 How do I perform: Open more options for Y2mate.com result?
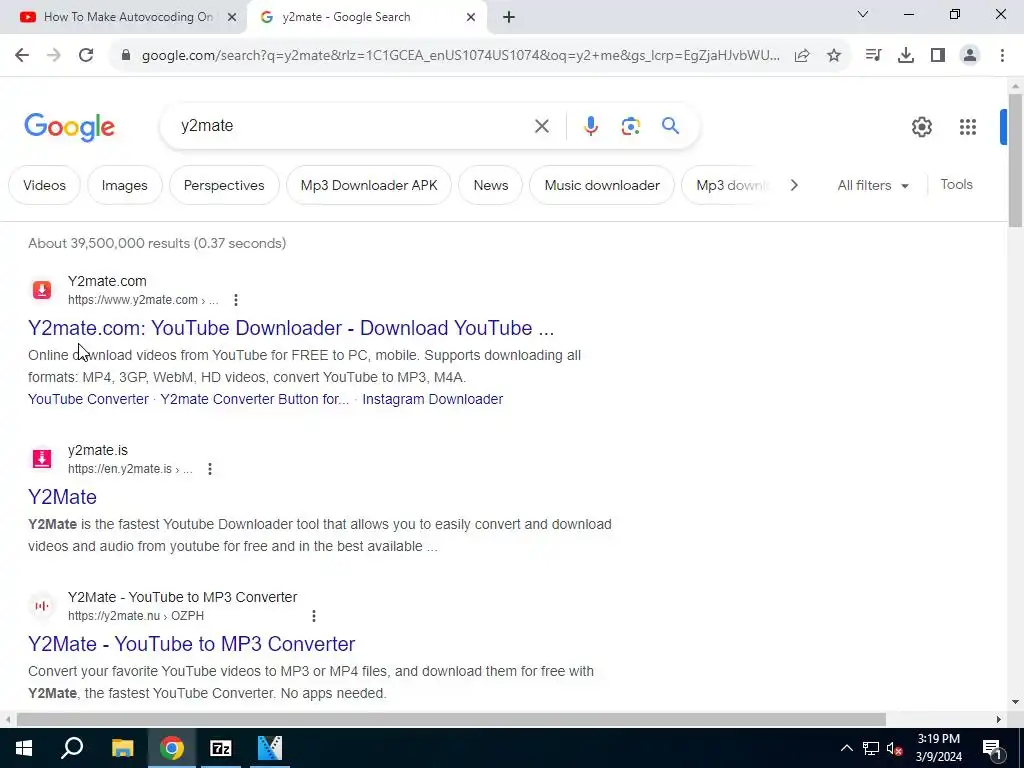pyautogui.click(x=236, y=300)
